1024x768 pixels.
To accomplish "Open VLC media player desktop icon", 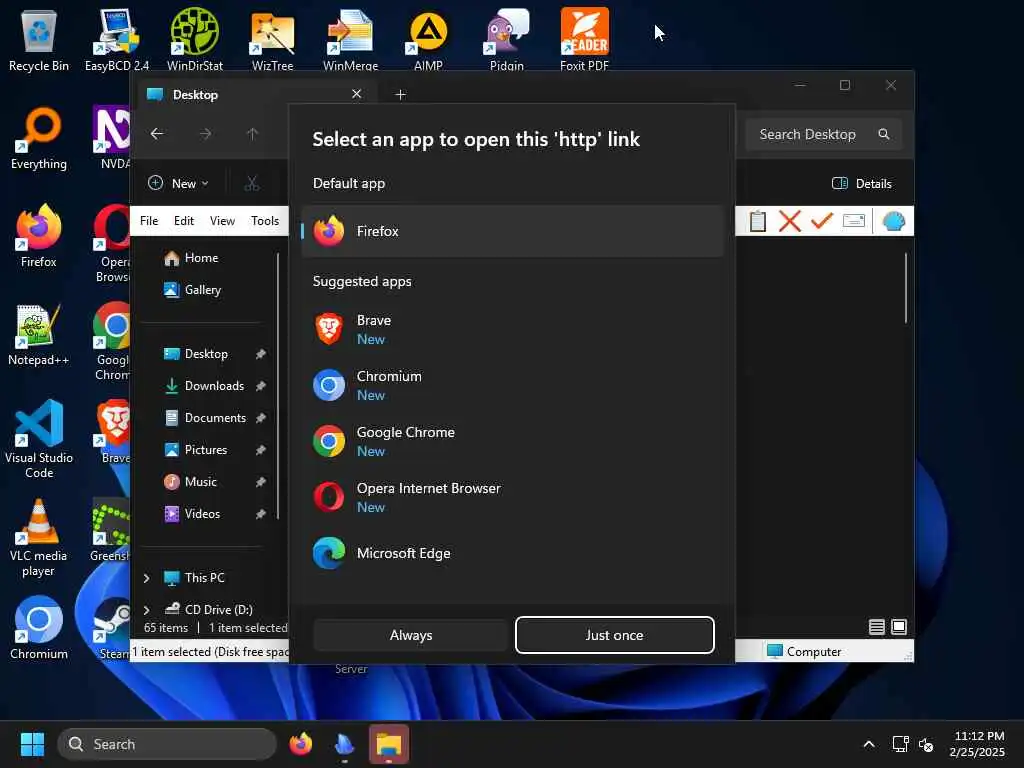I will 39,538.
